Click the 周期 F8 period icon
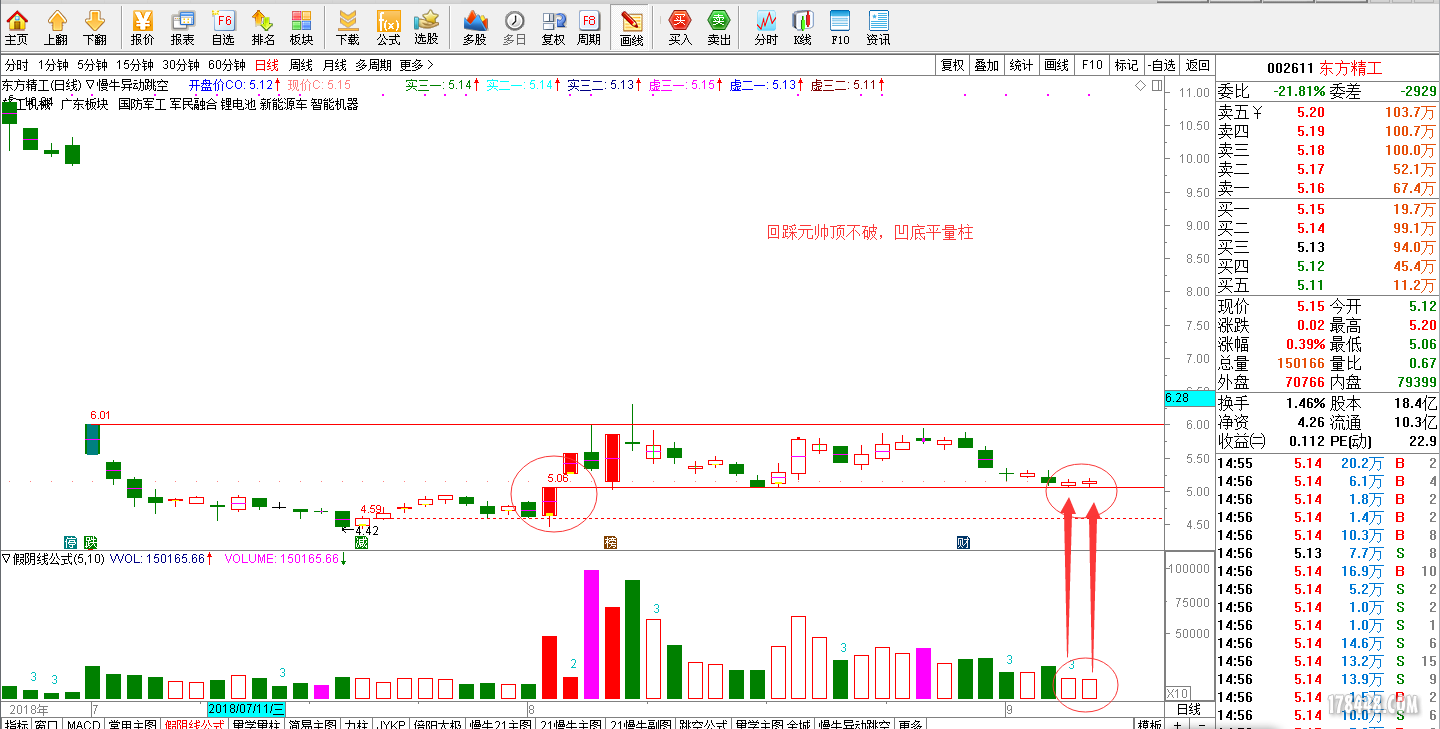This screenshot has height=729, width=1440. click(x=590, y=27)
